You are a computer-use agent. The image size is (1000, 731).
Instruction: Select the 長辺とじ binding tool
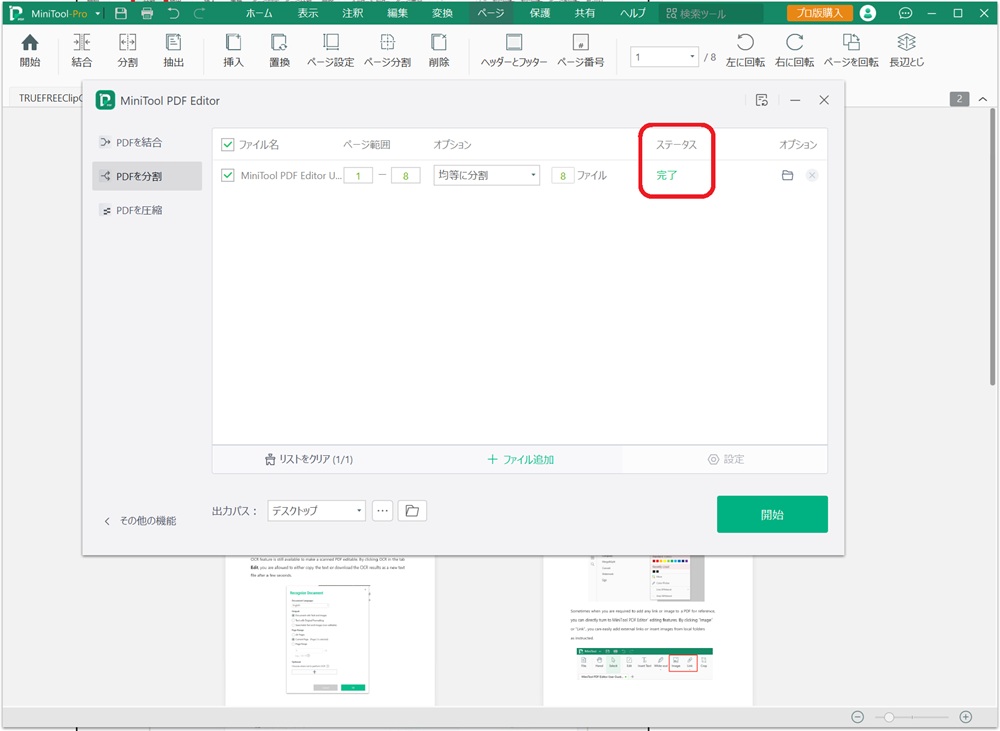click(x=907, y=50)
